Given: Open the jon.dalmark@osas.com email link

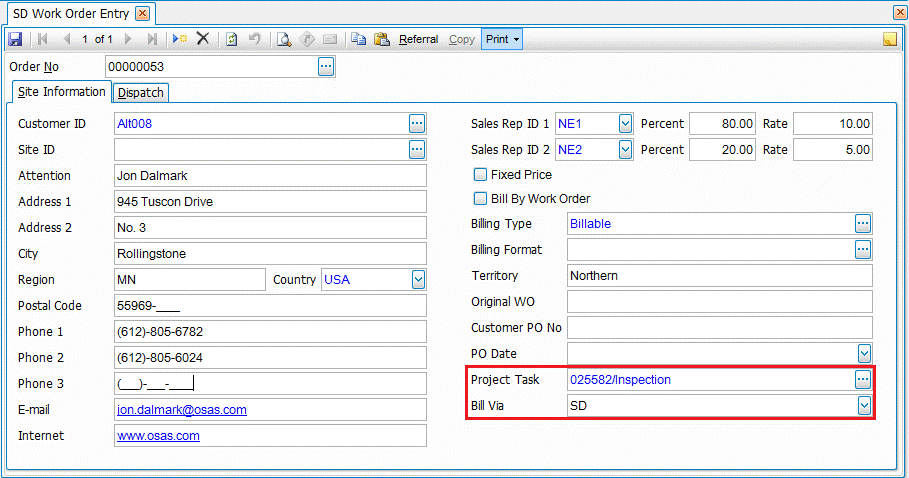Looking at the screenshot, I should point(182,410).
